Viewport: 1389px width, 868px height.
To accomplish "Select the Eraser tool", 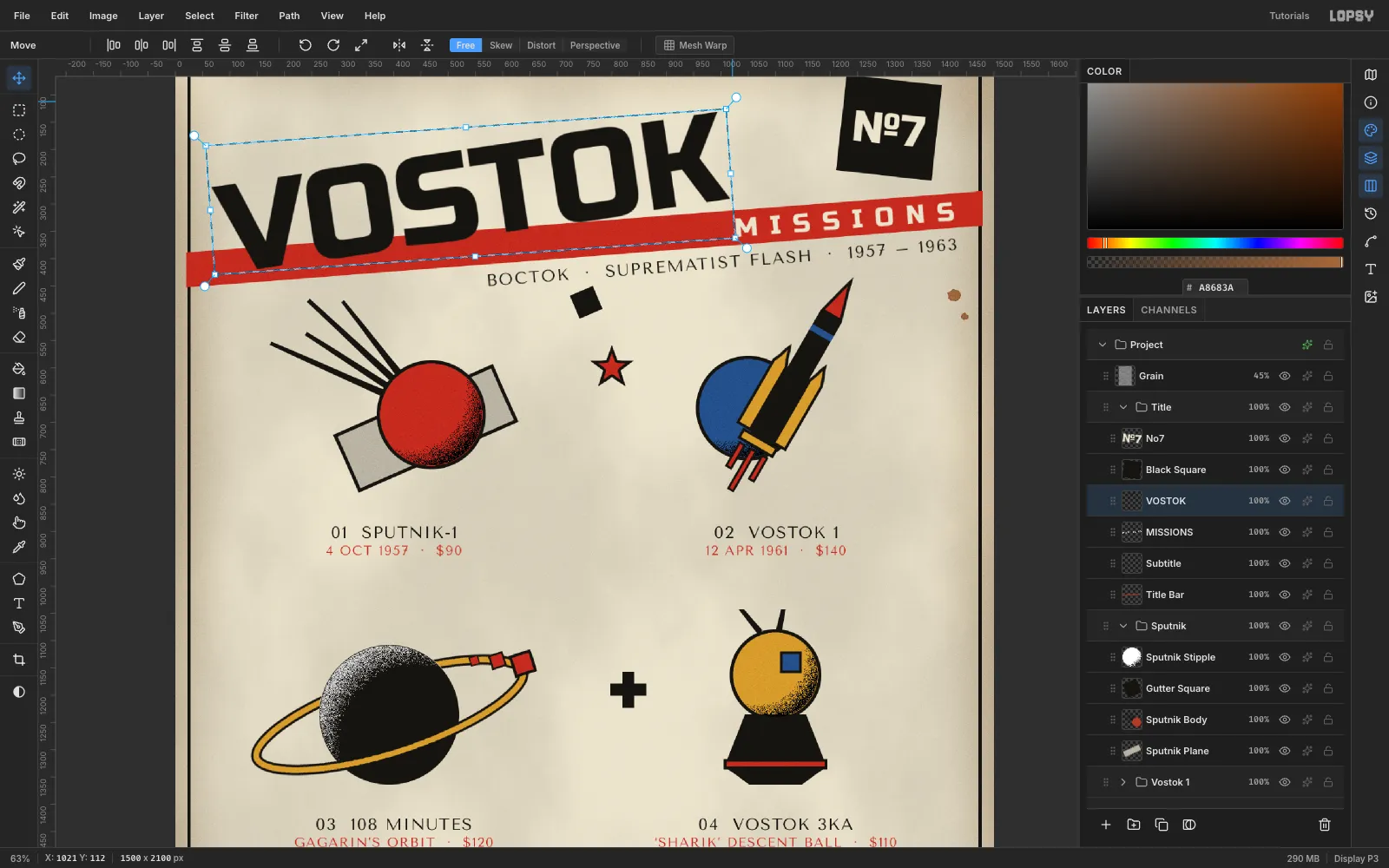I will (19, 337).
